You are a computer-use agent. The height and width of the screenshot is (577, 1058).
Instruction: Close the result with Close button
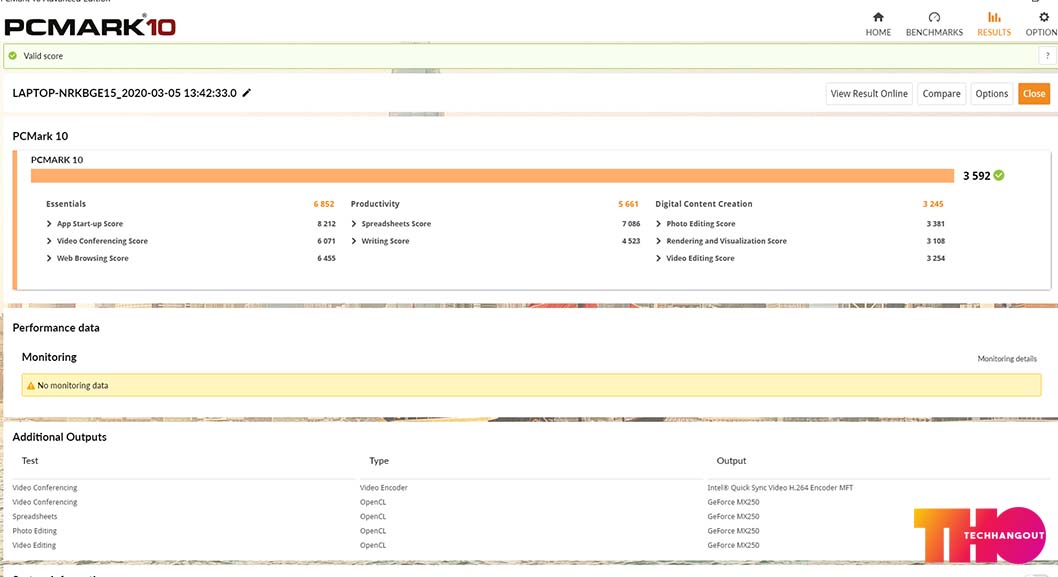point(1034,94)
